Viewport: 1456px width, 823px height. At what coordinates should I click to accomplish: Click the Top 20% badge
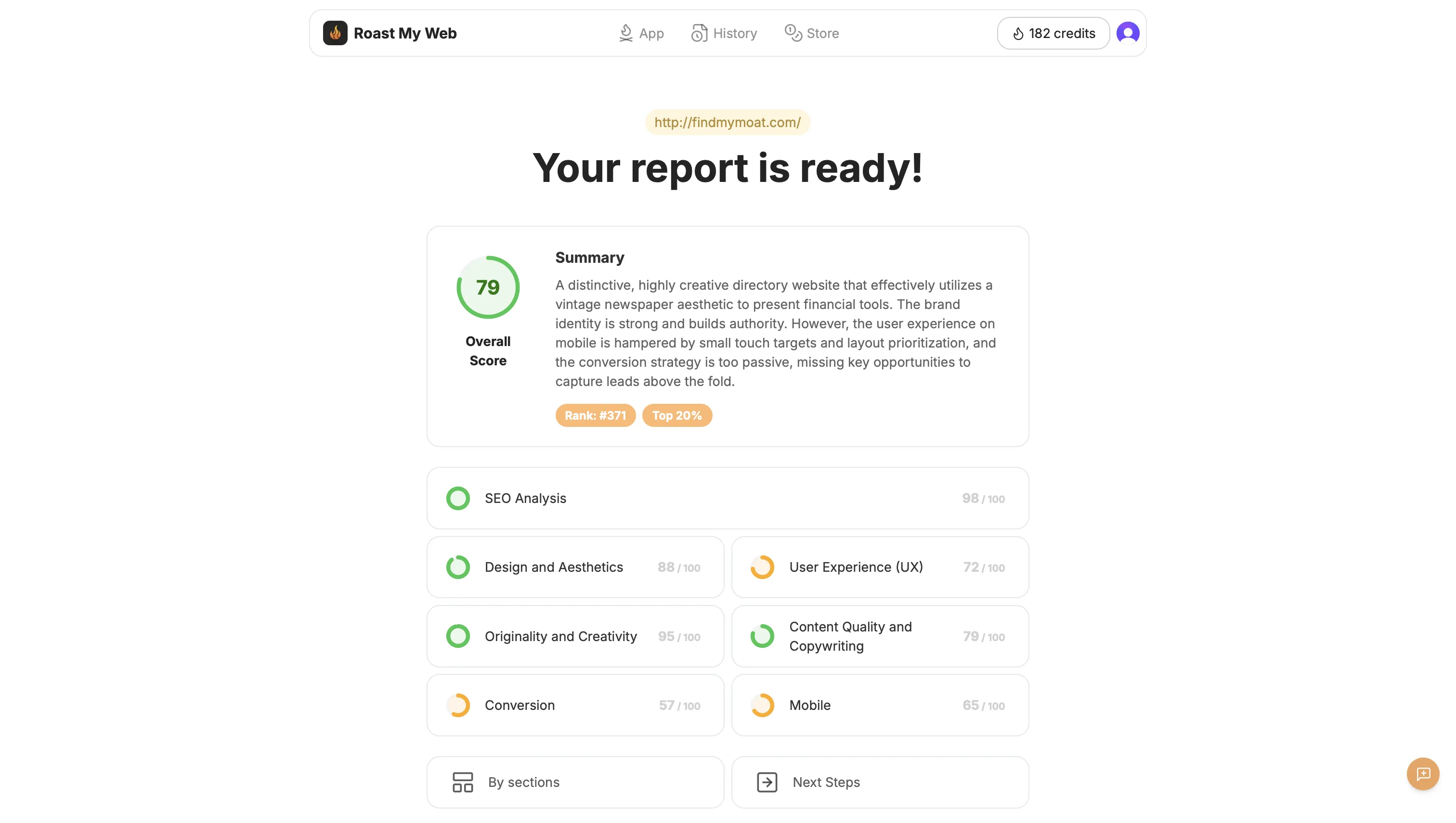676,415
